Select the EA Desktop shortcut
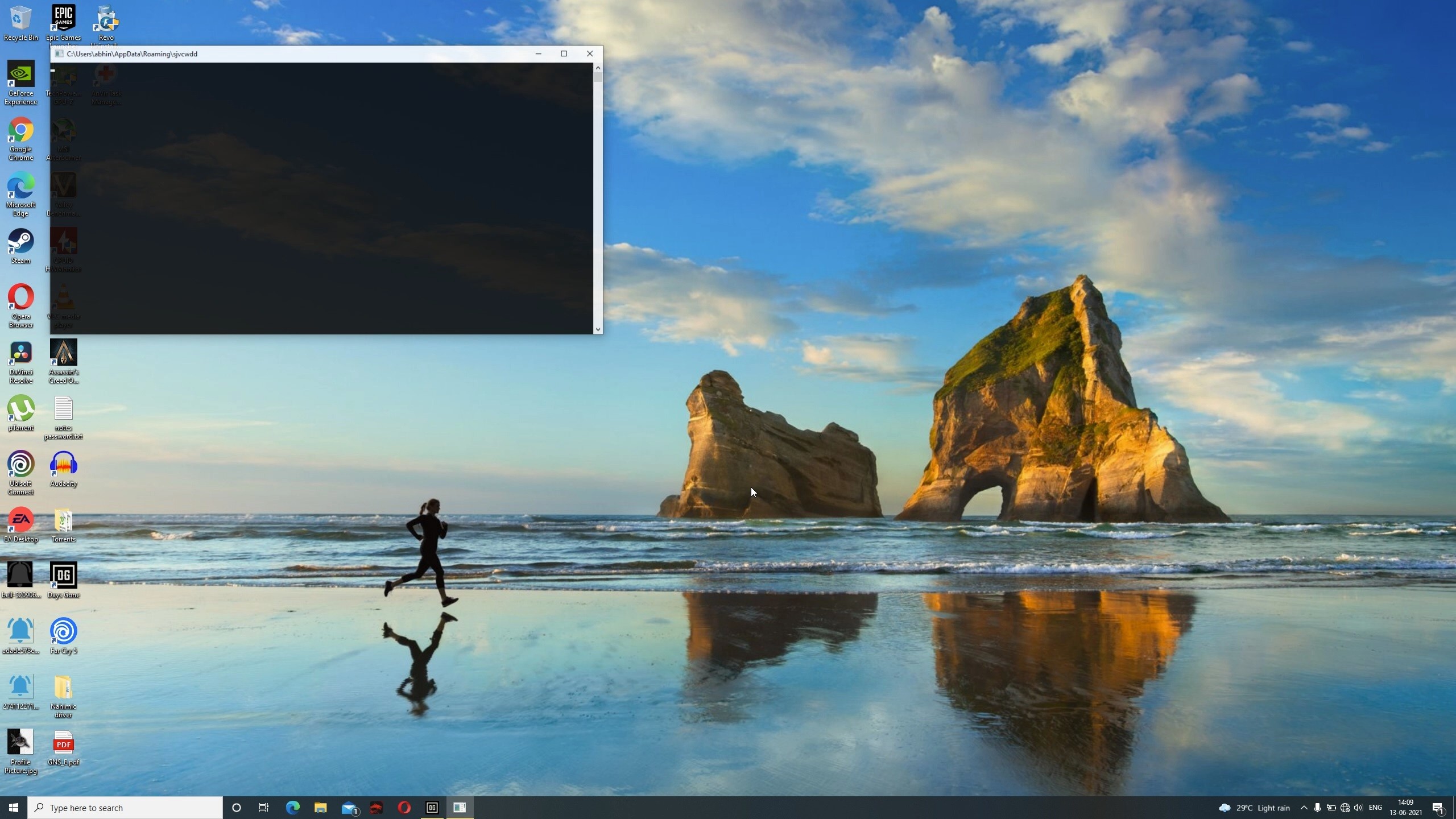The width and height of the screenshot is (1456, 819). click(20, 525)
